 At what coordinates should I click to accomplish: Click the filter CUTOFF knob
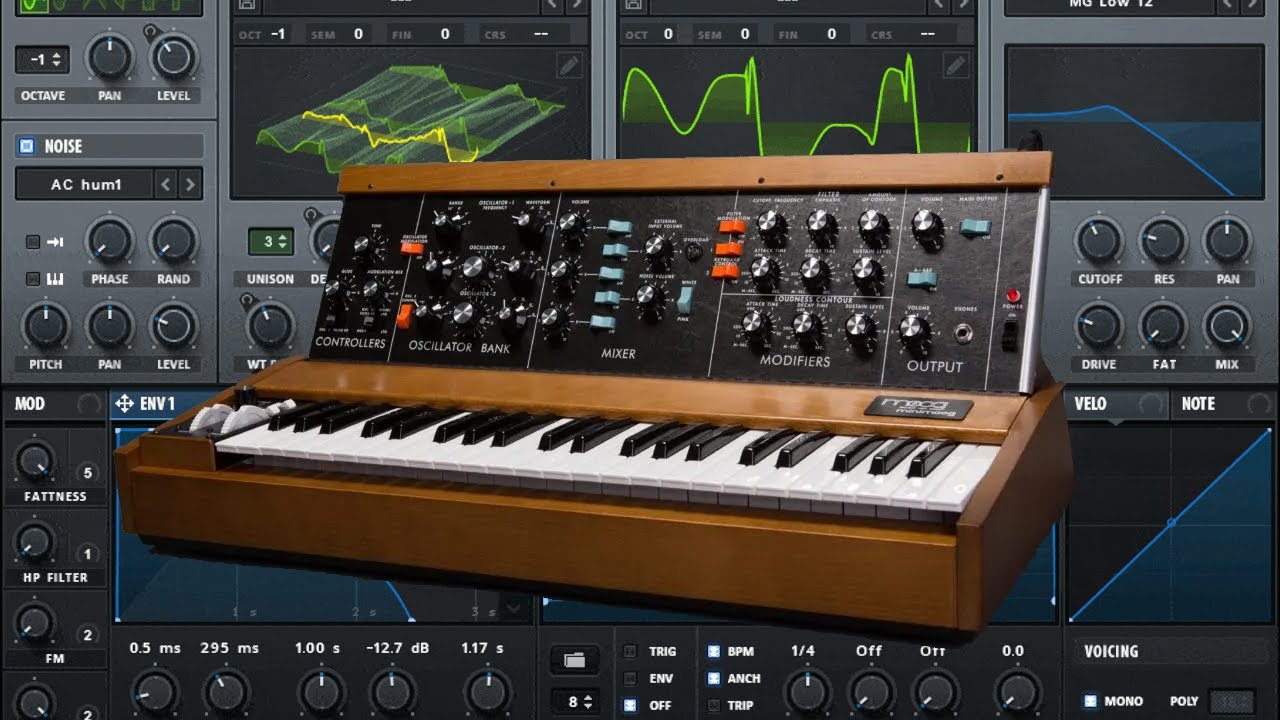coord(1099,241)
